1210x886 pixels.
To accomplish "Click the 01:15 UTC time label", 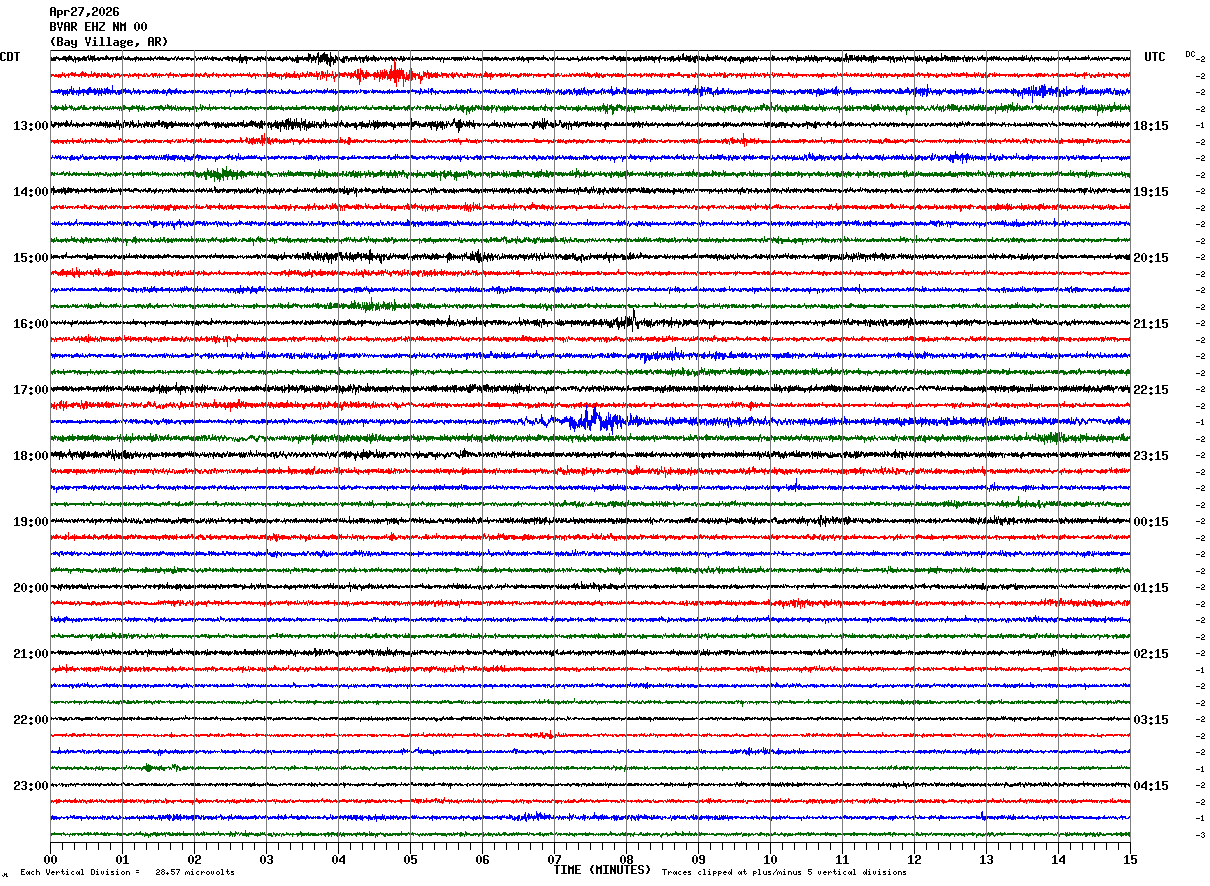I will tap(1151, 587).
